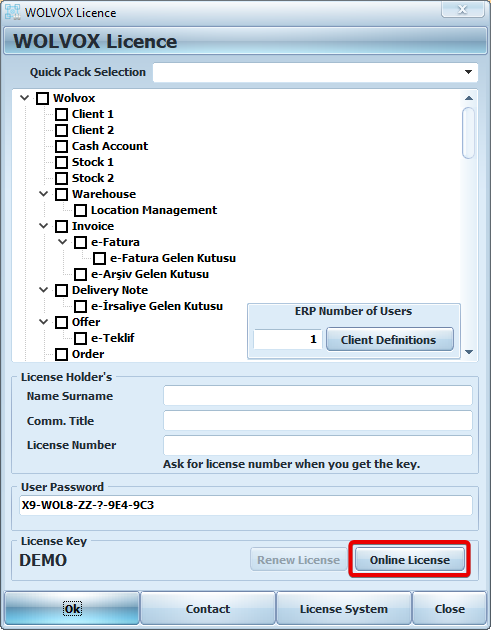Tick the Client 1 checkbox
Screen dimensions: 491x630
coord(61,114)
